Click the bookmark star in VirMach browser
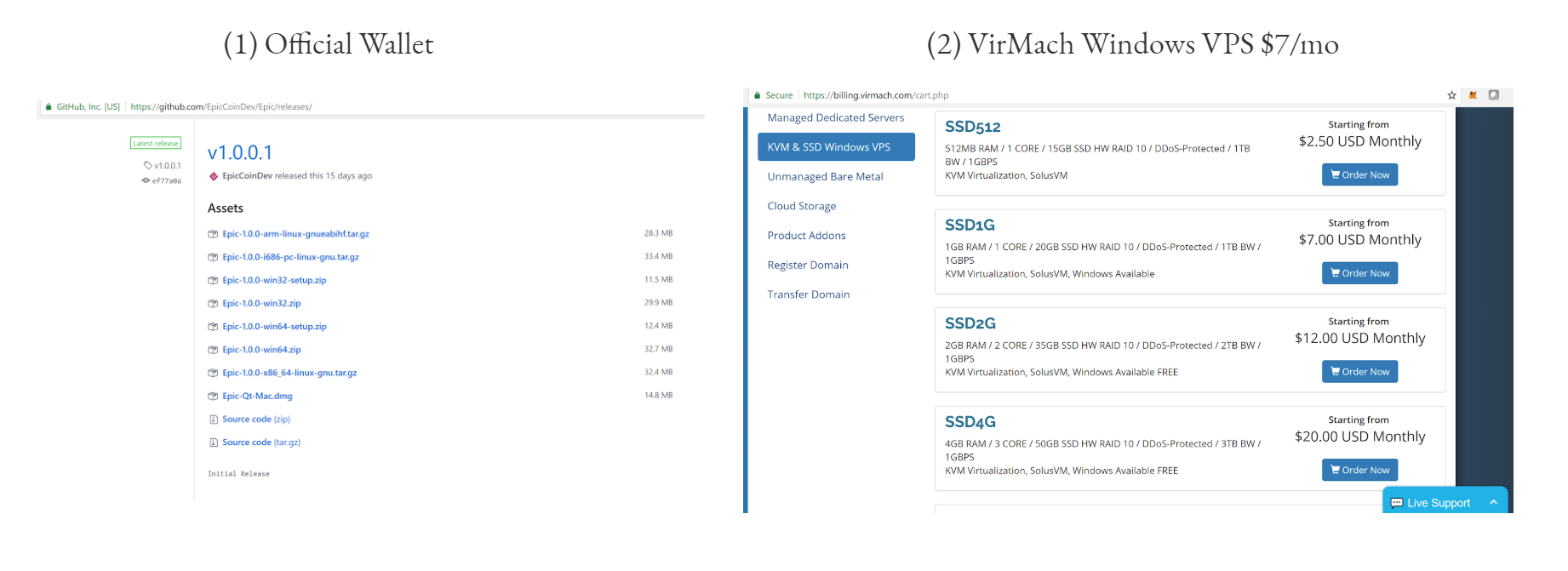The width and height of the screenshot is (1568, 571). click(x=1451, y=95)
